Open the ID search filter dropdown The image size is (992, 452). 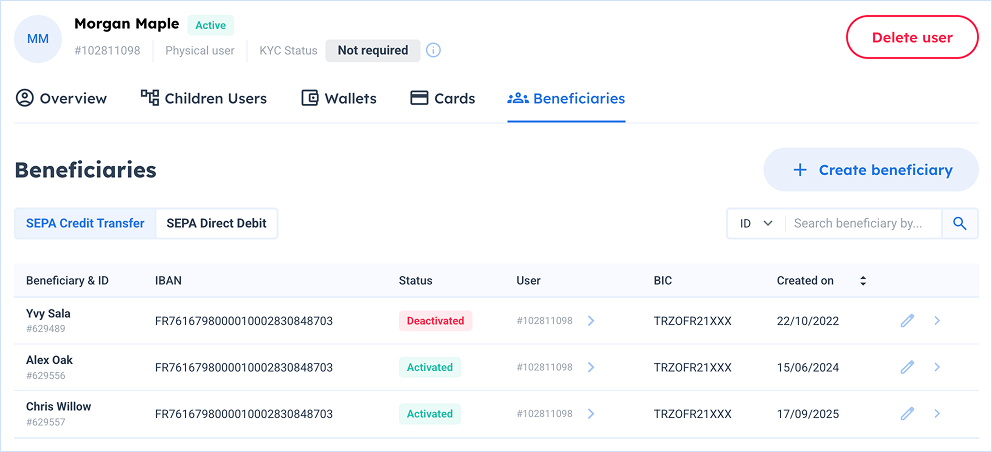click(x=756, y=224)
